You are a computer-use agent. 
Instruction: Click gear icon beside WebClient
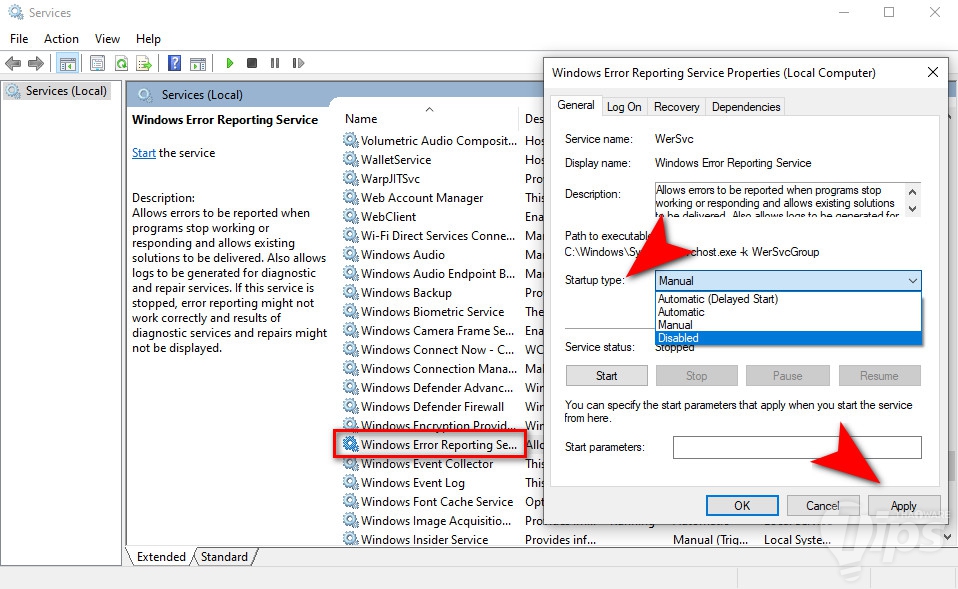(x=350, y=216)
